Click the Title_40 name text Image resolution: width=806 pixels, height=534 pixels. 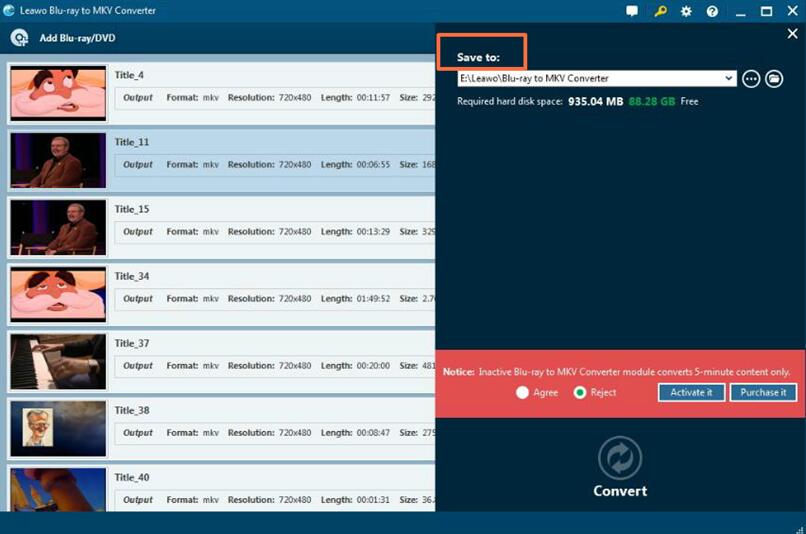132,477
